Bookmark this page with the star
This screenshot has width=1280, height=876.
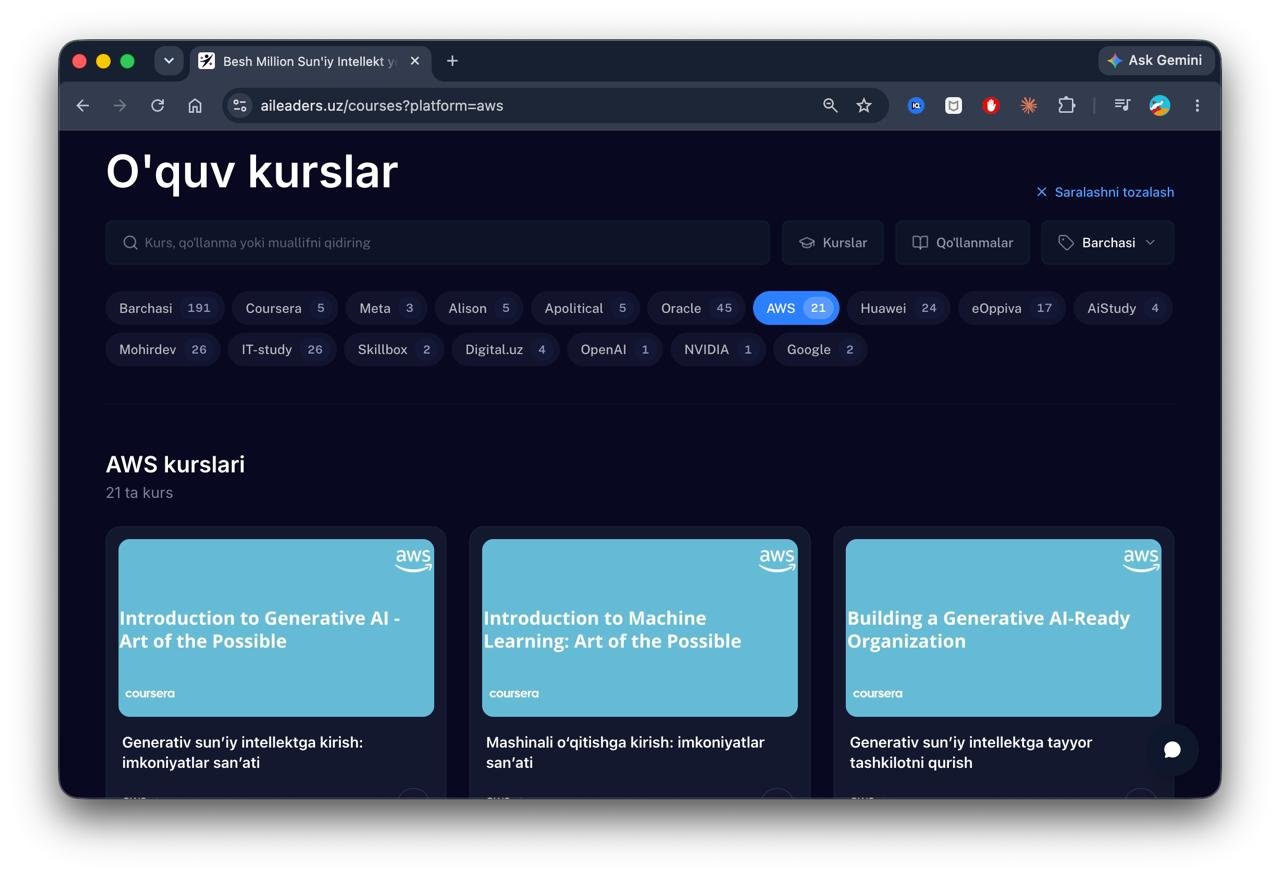[x=864, y=105]
